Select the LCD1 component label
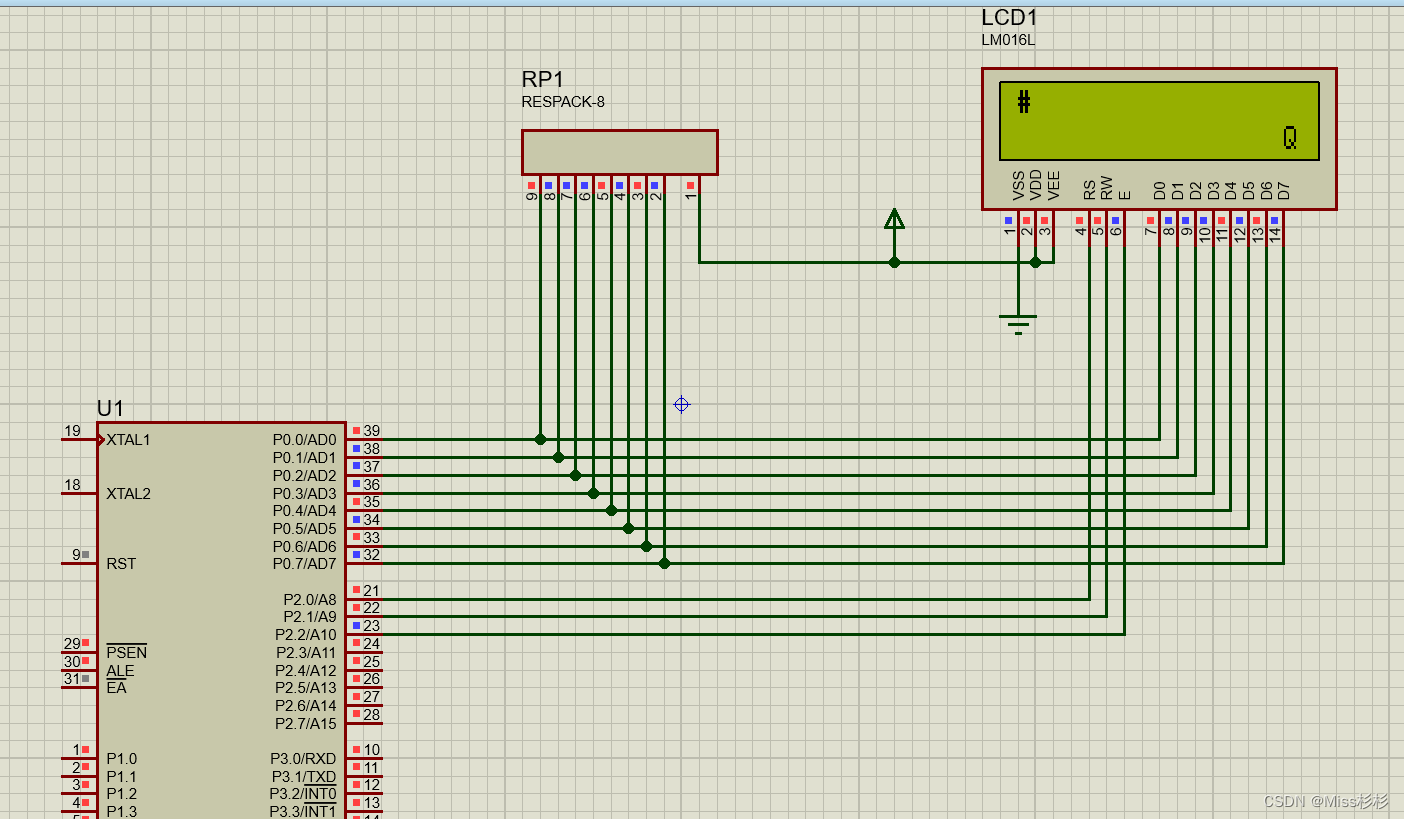This screenshot has height=819, width=1404. pos(1010,18)
